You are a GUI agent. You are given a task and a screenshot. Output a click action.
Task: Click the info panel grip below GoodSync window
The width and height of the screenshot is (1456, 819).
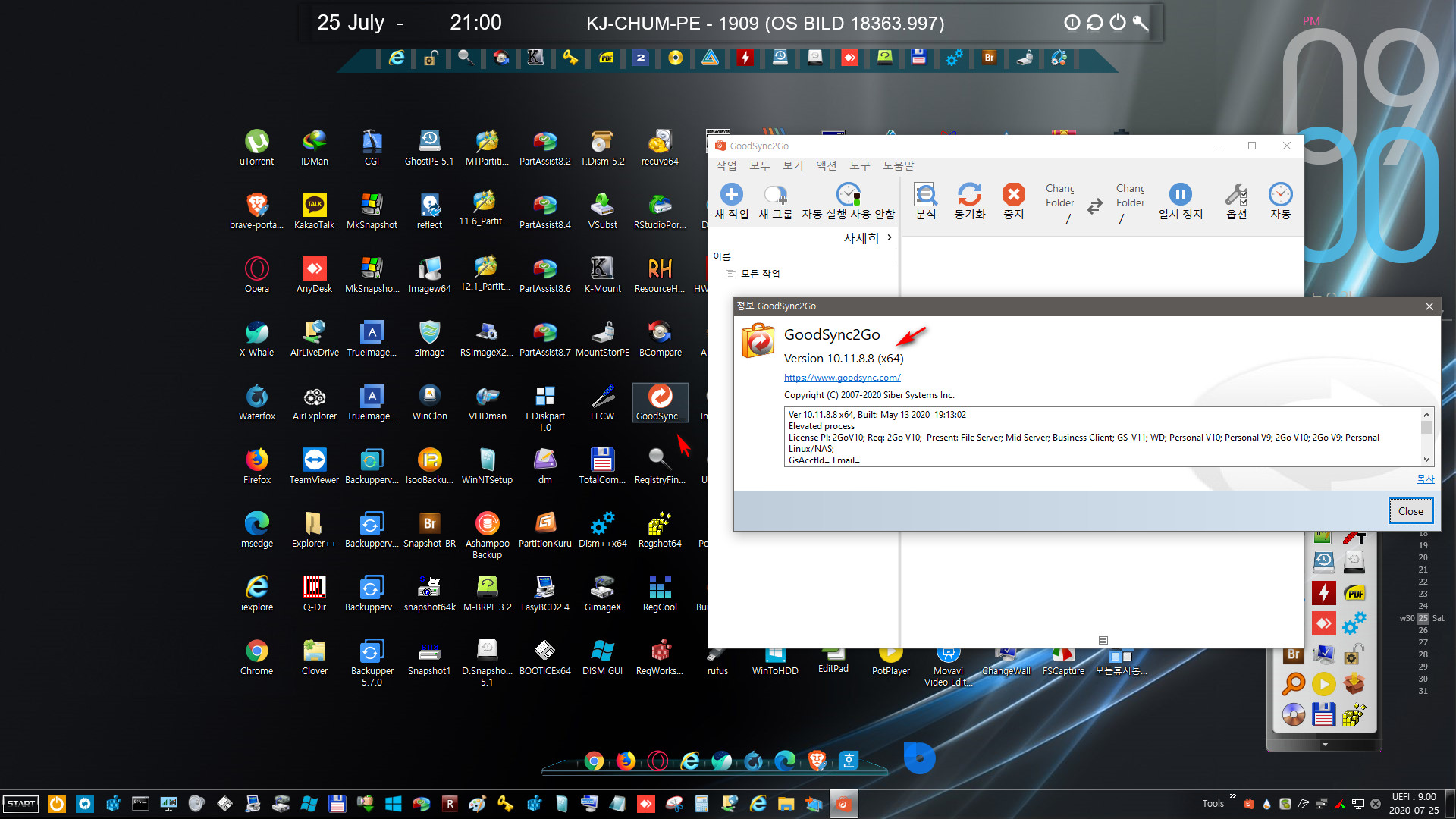click(x=1103, y=641)
